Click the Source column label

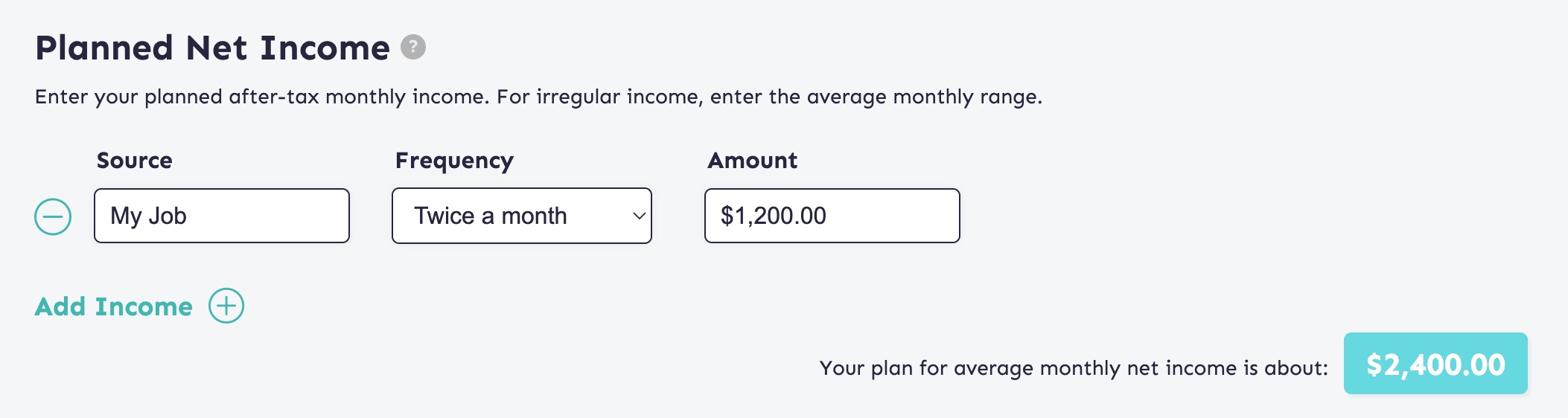tap(135, 161)
